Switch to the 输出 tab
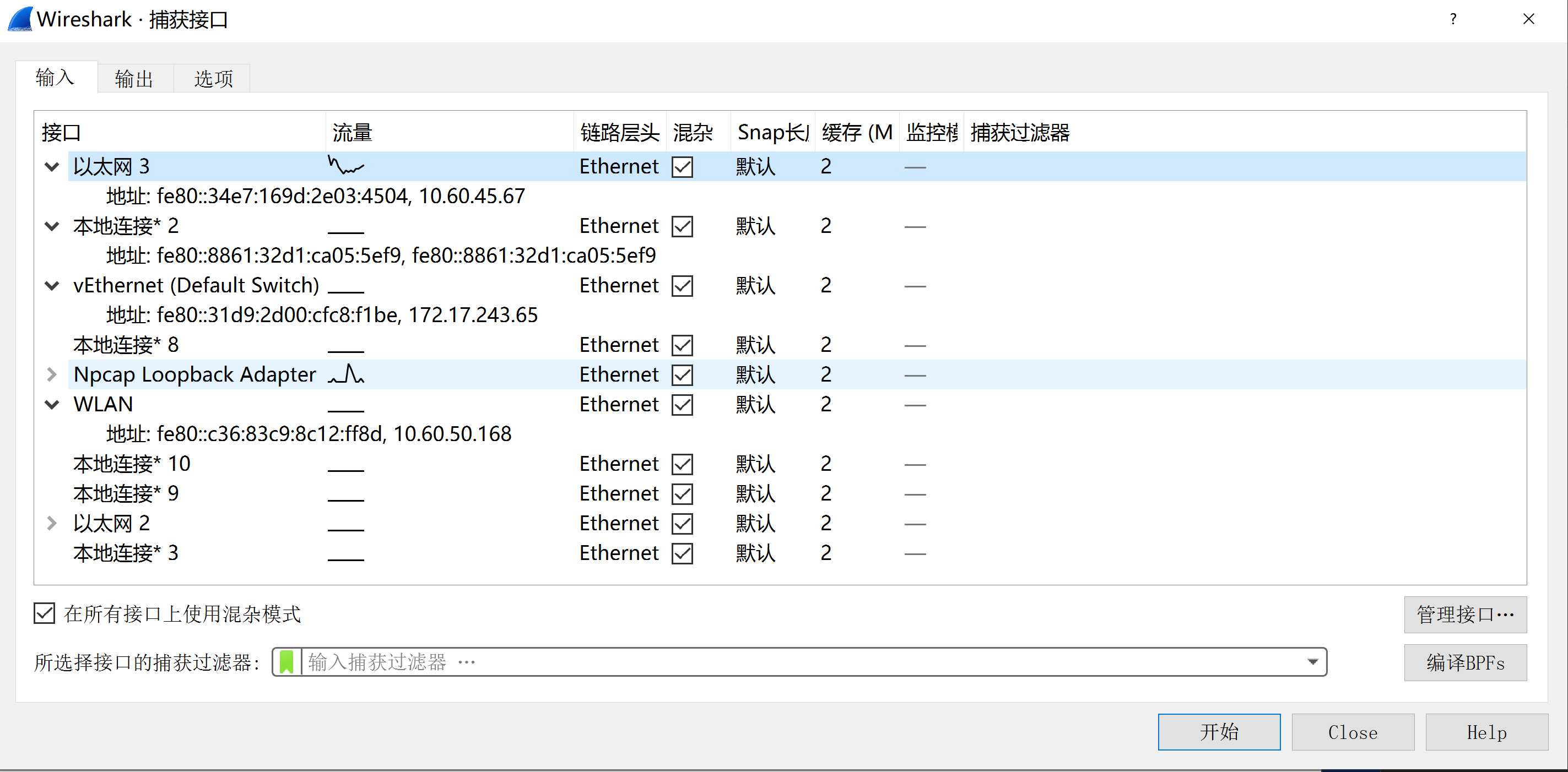This screenshot has height=772, width=1568. point(134,79)
